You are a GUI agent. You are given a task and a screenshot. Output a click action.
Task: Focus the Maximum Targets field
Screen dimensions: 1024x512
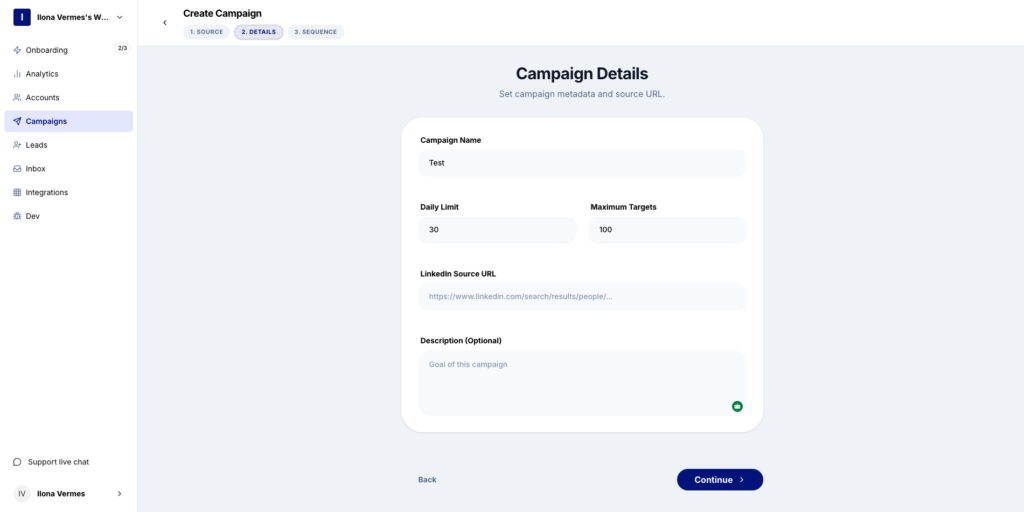pos(667,230)
